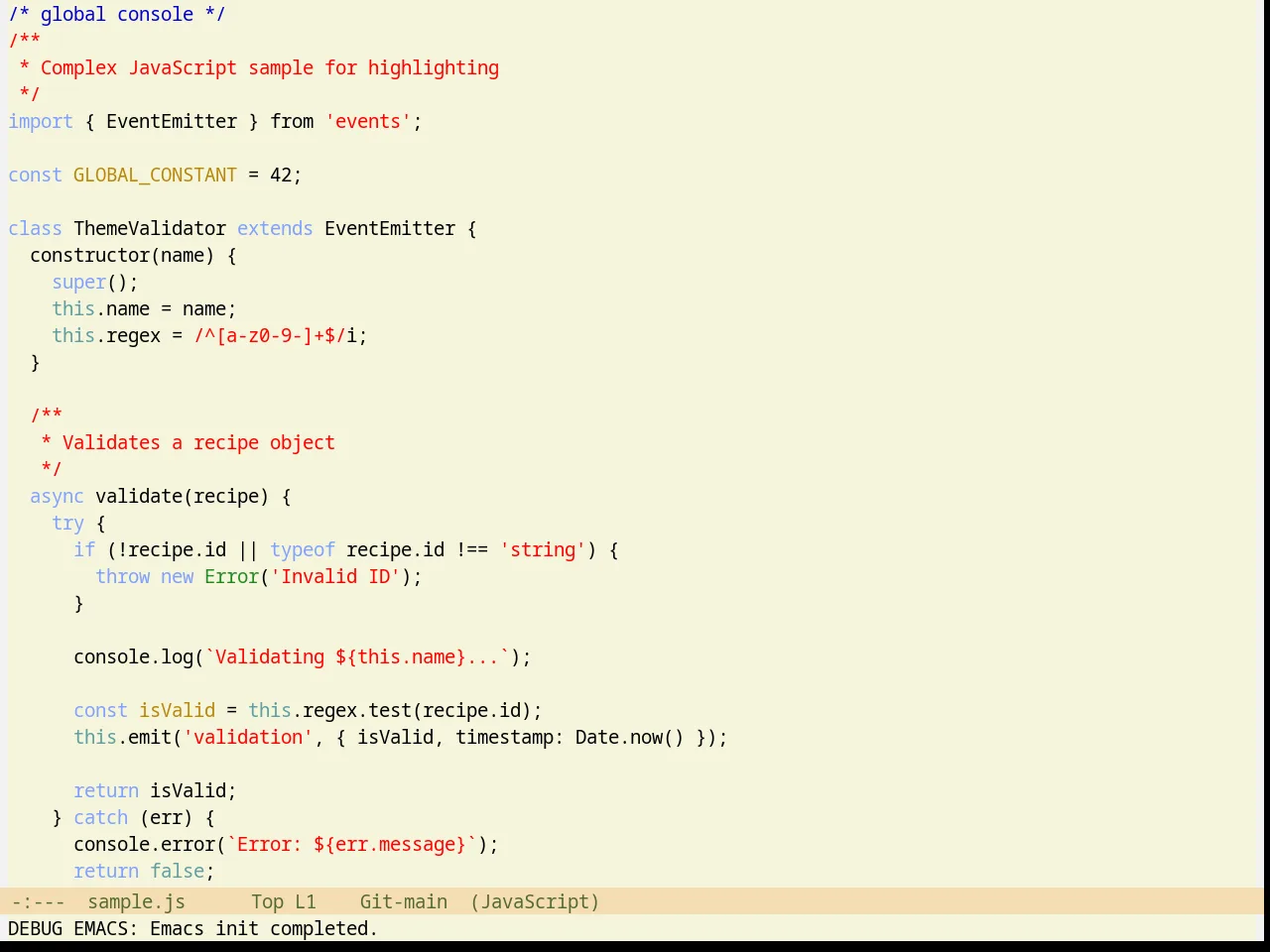
Task: Click 'L1' line number in mode line
Action: [305, 901]
